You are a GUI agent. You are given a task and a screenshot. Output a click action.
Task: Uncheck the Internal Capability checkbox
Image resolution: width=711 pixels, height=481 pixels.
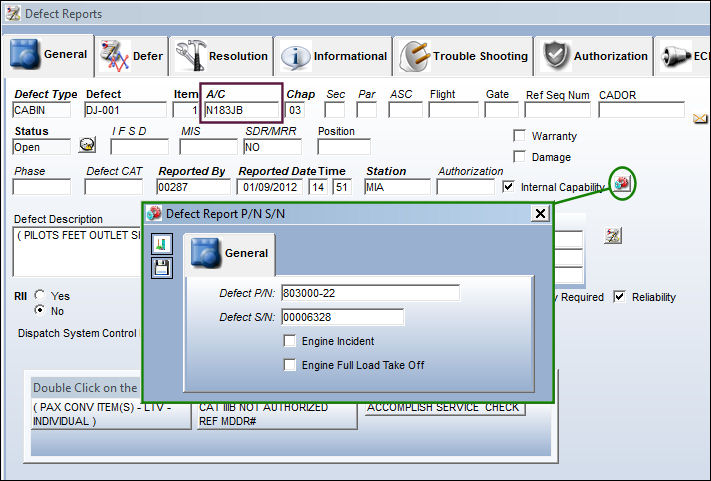508,186
